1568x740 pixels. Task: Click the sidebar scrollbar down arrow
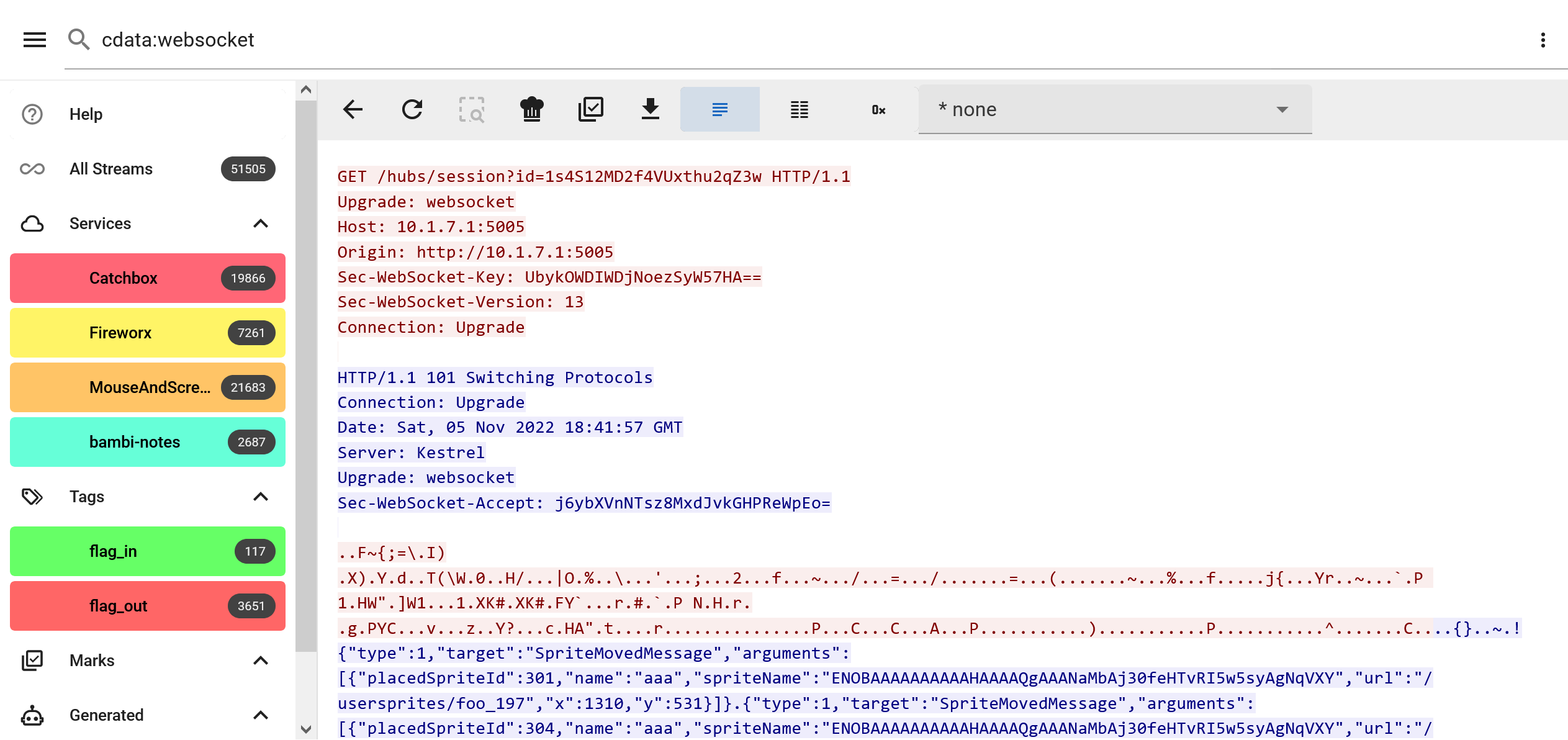(305, 729)
